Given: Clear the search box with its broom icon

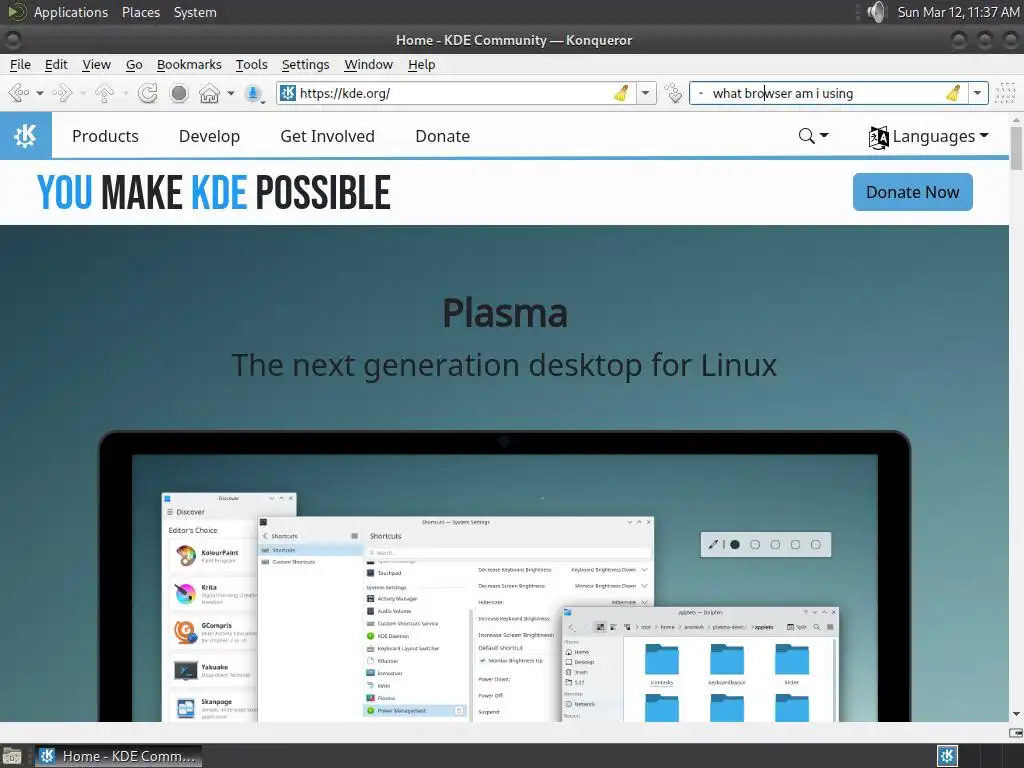Looking at the screenshot, I should [x=953, y=93].
